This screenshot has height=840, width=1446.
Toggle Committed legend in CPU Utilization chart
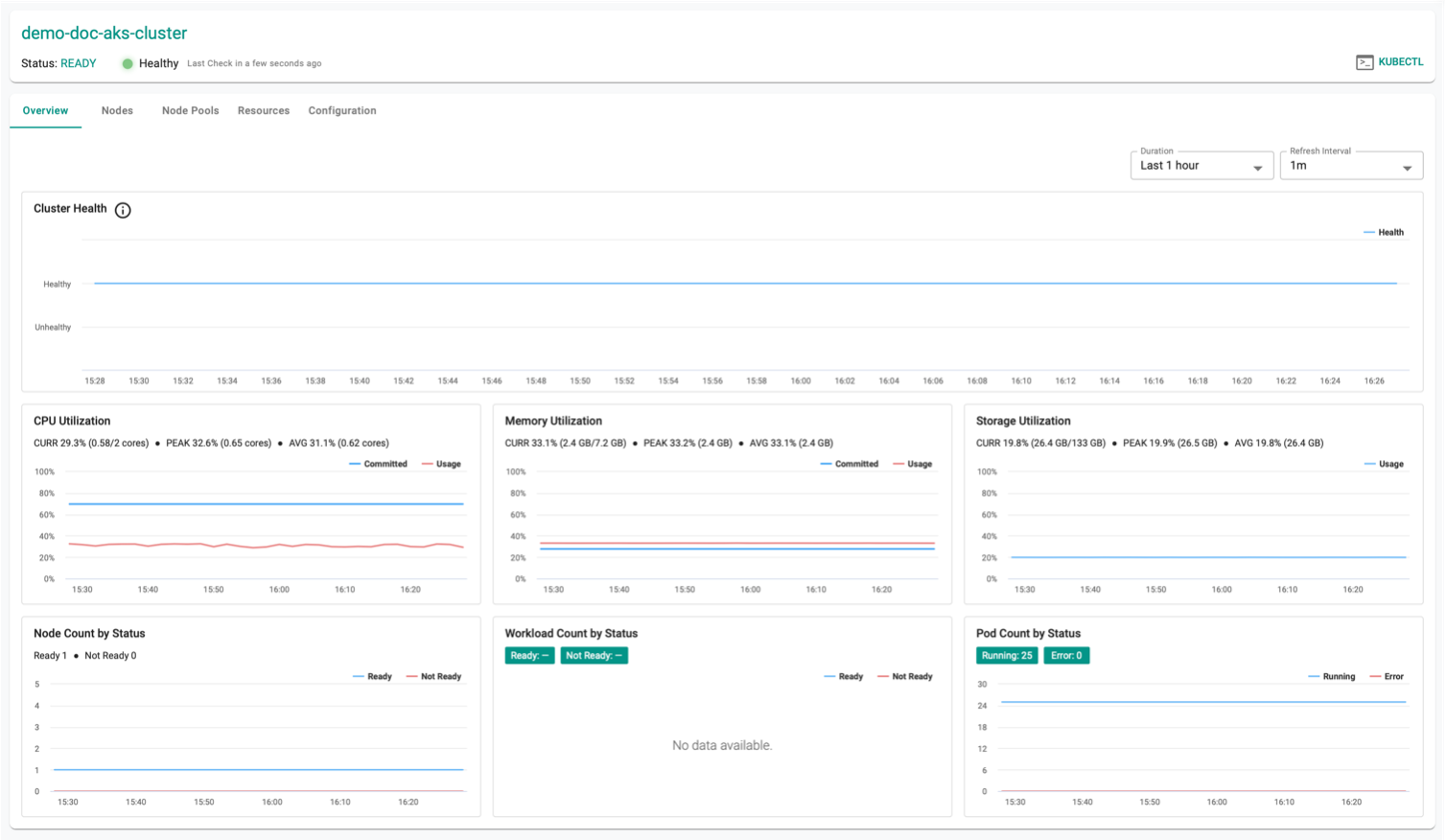pyautogui.click(x=378, y=464)
